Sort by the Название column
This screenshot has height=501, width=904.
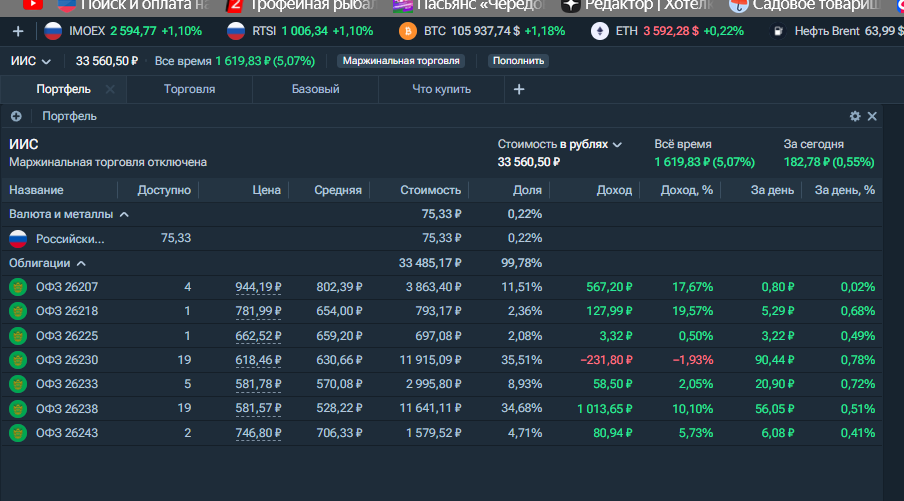tap(36, 190)
